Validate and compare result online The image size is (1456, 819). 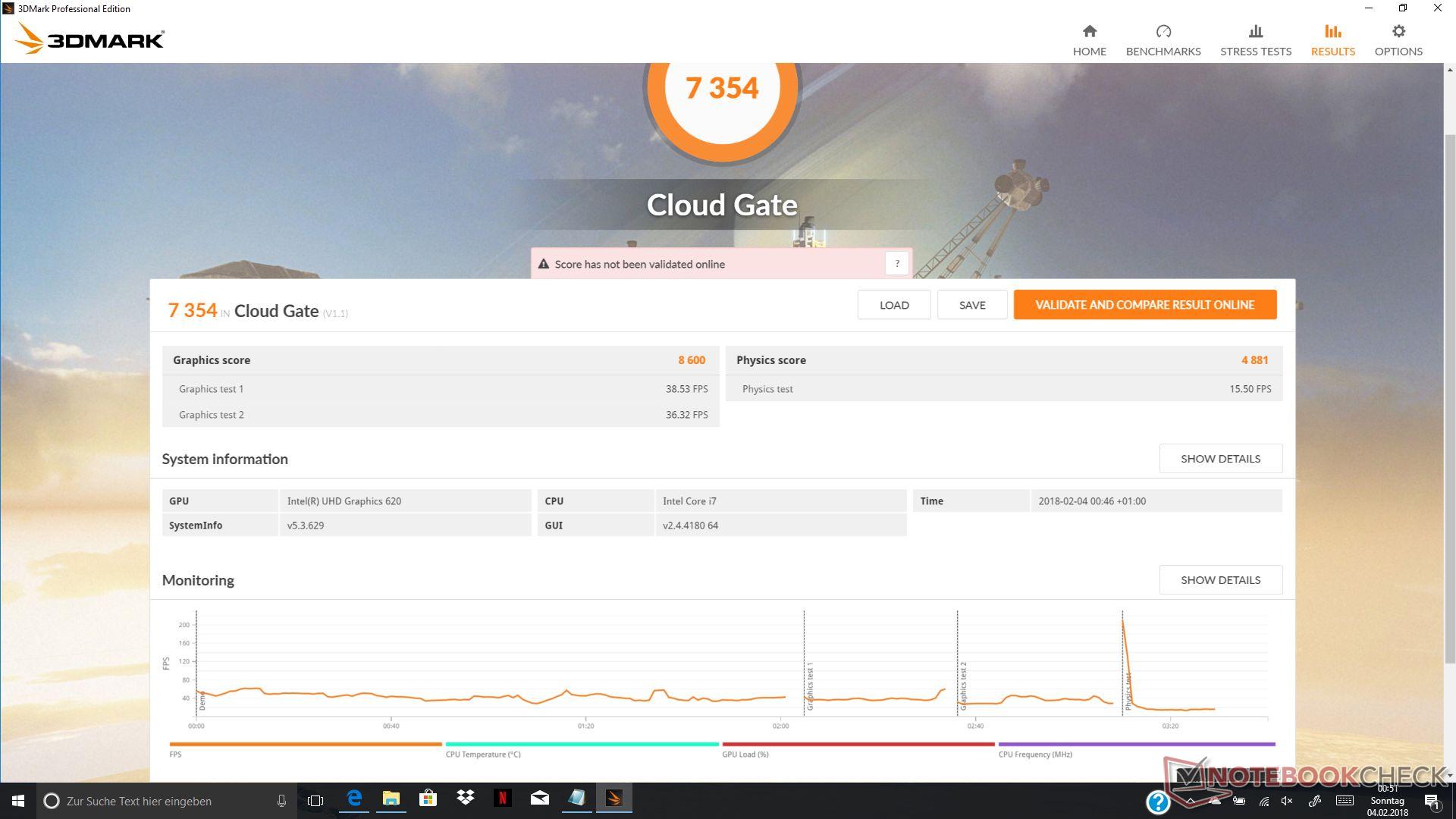pos(1144,305)
